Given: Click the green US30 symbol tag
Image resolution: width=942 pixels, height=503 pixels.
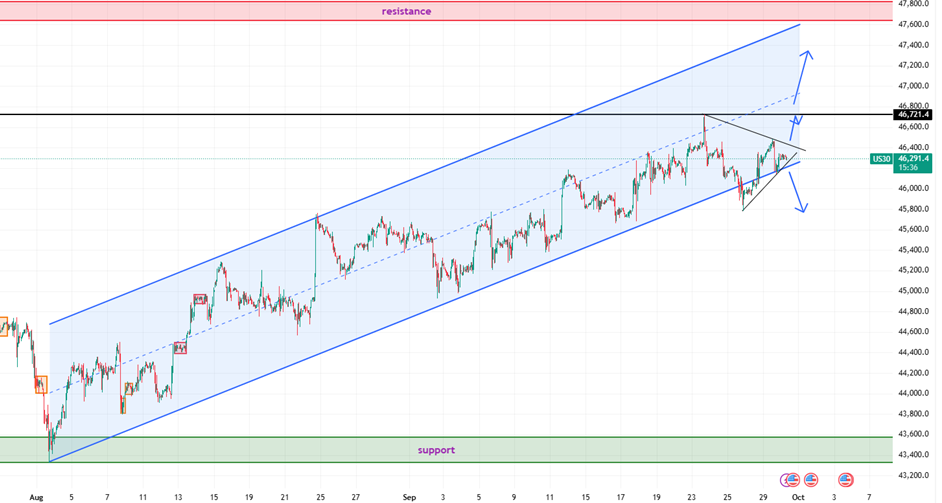Looking at the screenshot, I should coord(881,158).
